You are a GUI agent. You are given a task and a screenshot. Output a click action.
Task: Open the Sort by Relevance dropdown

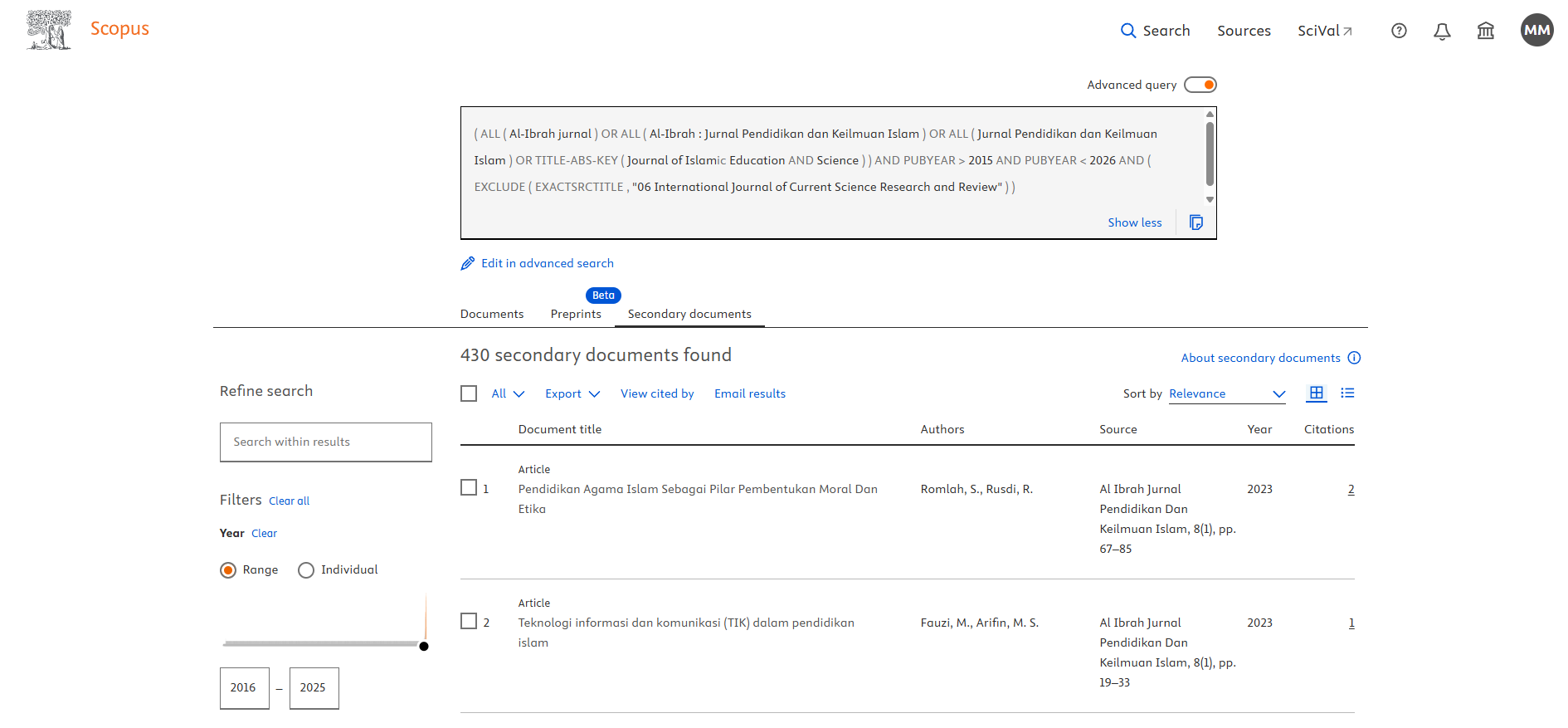click(1226, 393)
